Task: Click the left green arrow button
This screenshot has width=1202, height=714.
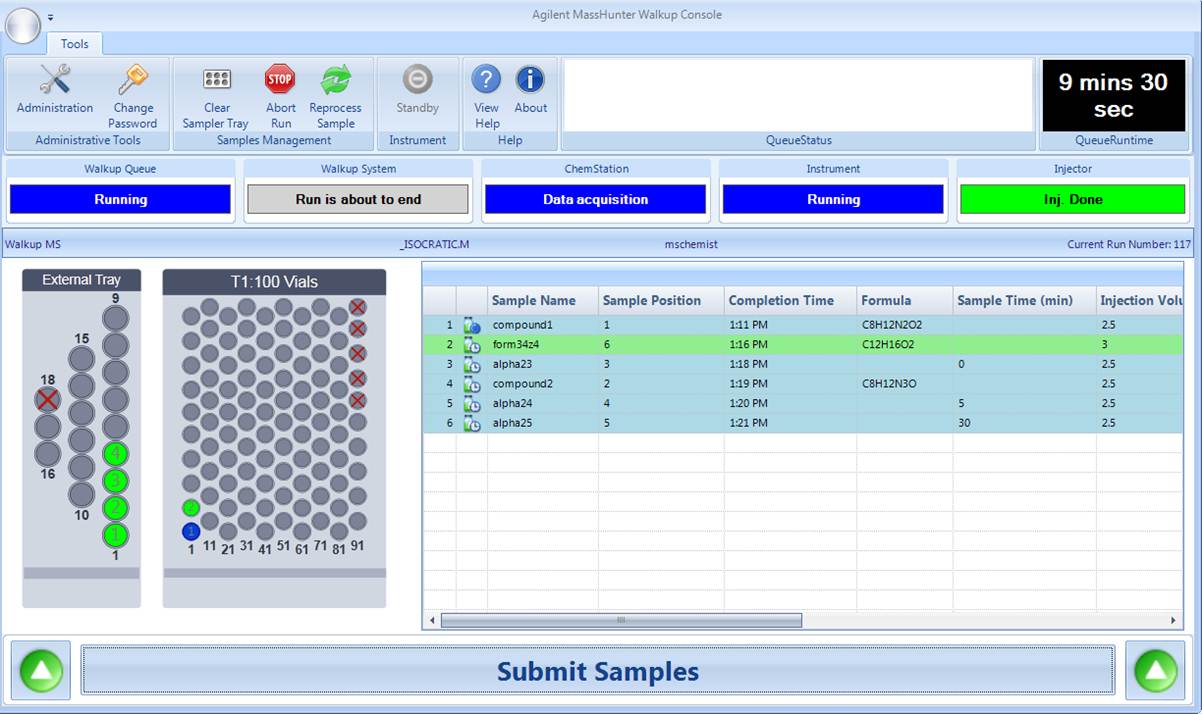Action: coord(41,670)
